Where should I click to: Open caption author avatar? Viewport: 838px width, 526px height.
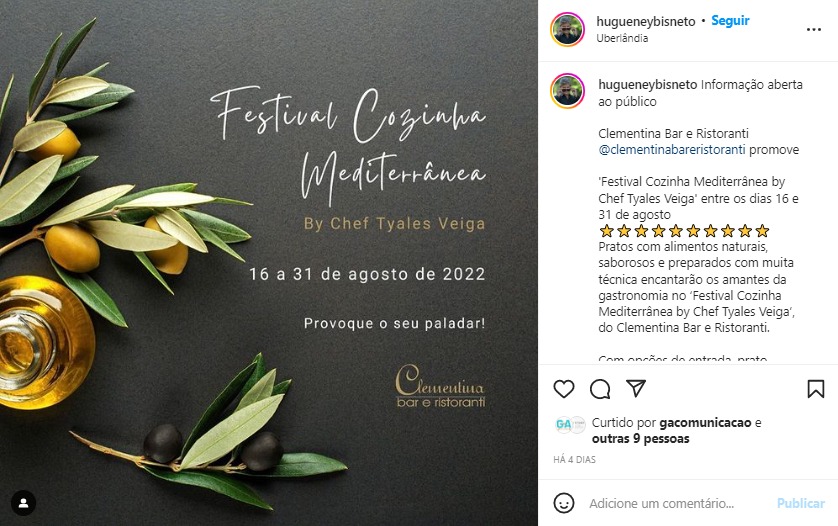[x=567, y=91]
